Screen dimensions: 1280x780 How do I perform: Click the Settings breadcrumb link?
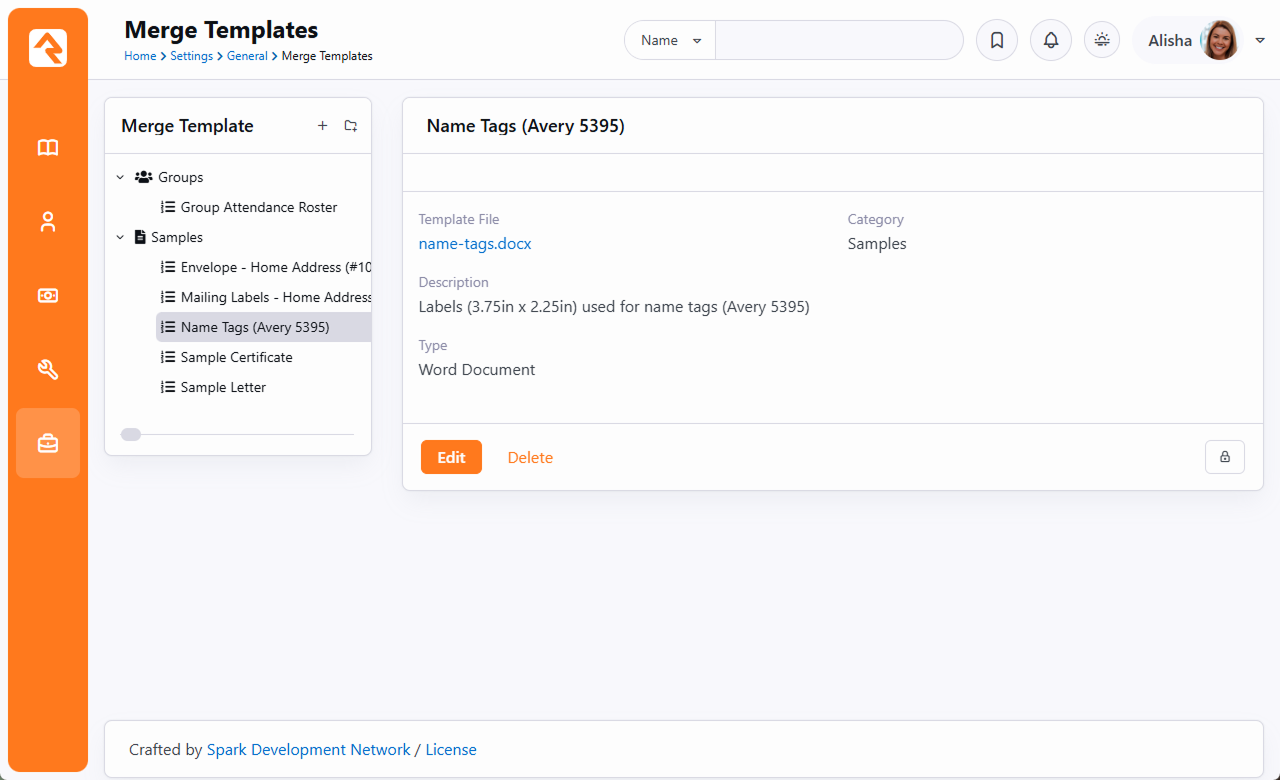tap(191, 56)
